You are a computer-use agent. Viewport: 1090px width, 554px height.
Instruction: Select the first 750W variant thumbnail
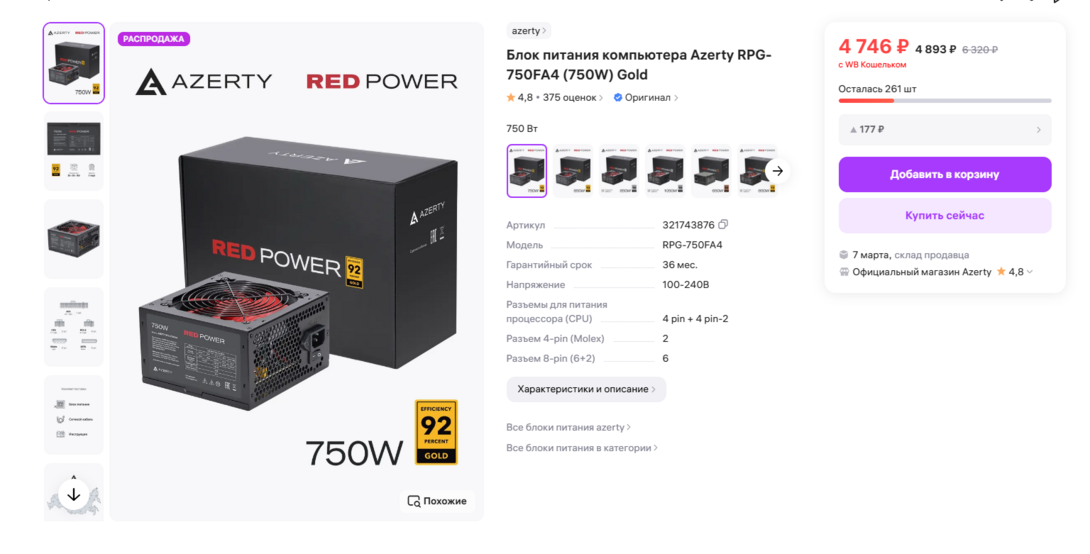526,171
